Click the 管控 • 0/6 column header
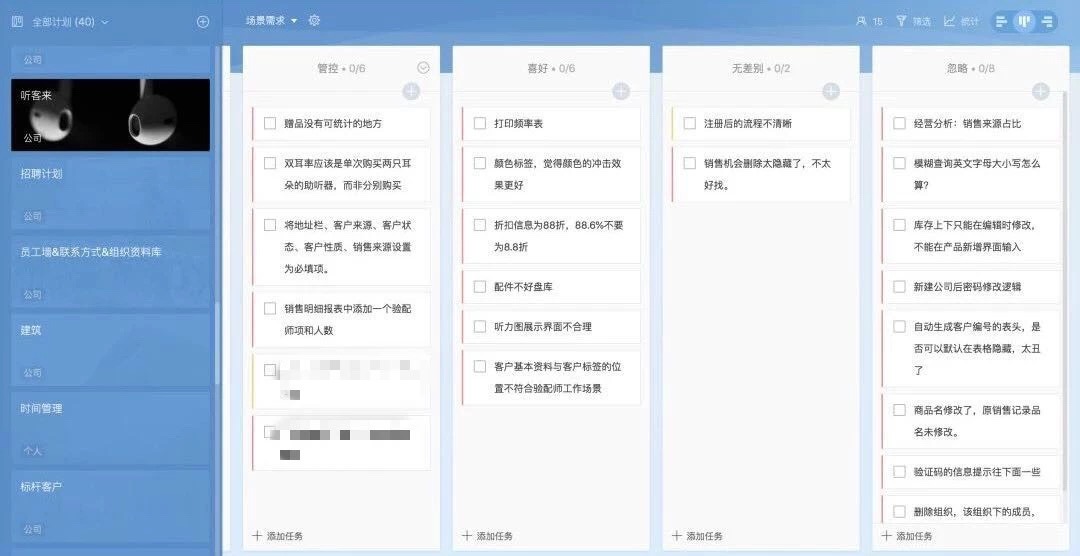The width and height of the screenshot is (1080, 556). click(341, 68)
